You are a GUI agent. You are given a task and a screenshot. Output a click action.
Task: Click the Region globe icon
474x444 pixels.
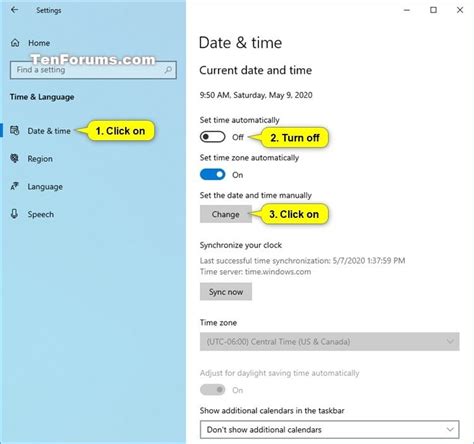tap(14, 158)
